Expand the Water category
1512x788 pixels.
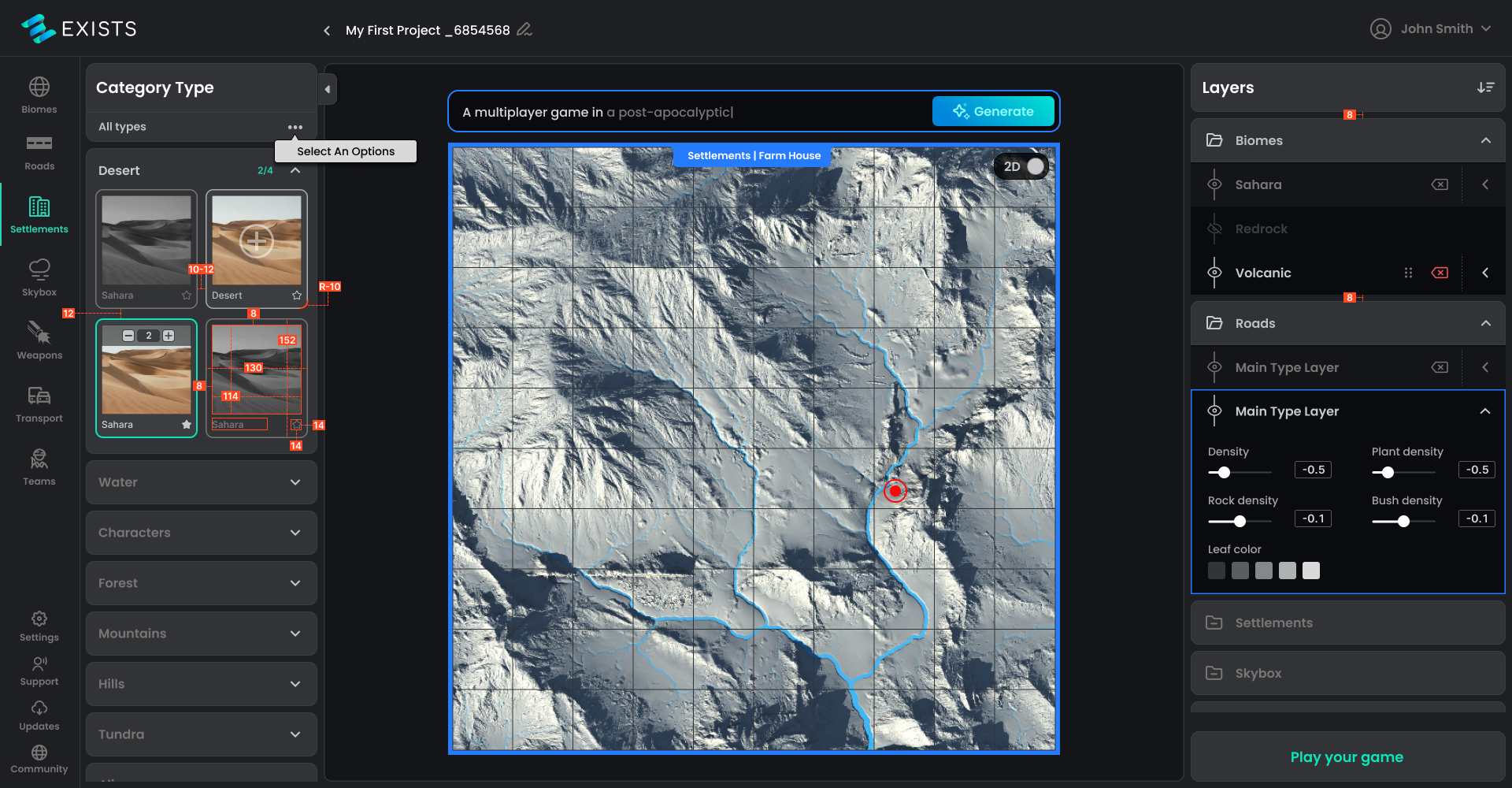pyautogui.click(x=295, y=482)
